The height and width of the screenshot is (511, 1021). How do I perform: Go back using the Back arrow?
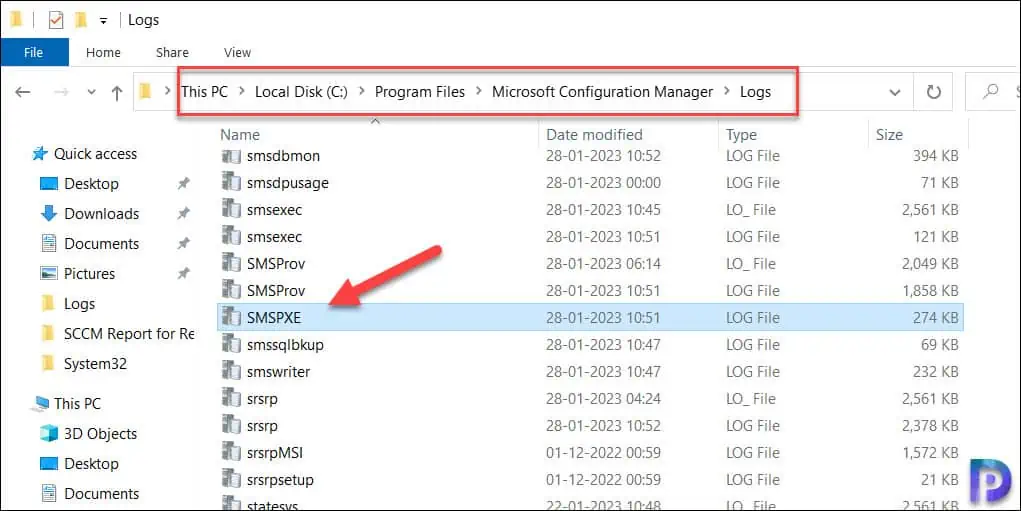coord(23,92)
